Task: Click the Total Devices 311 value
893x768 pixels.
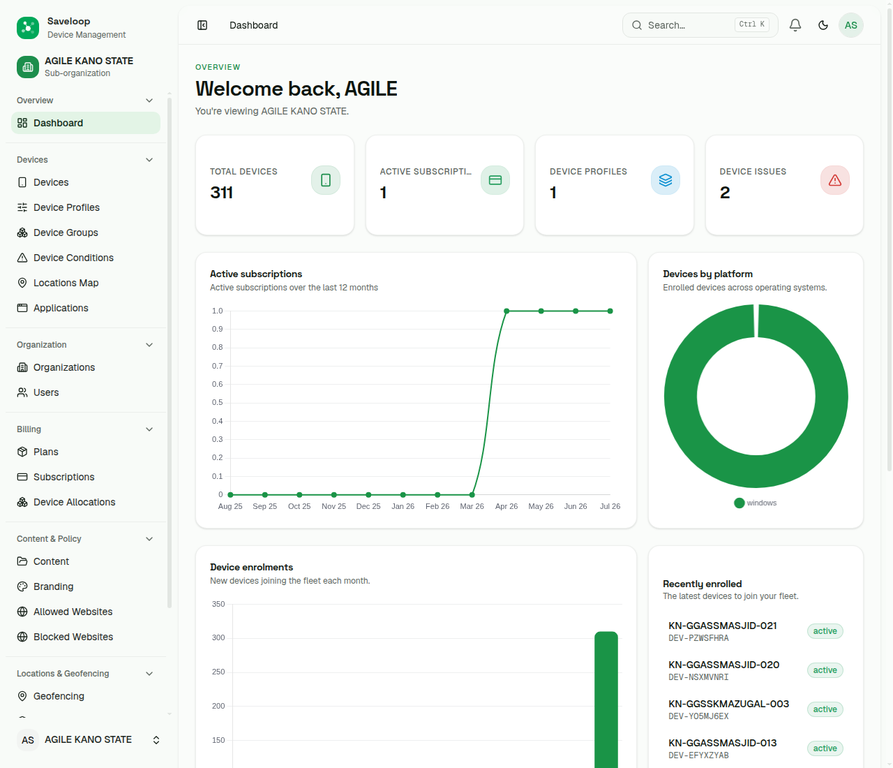Action: click(222, 192)
